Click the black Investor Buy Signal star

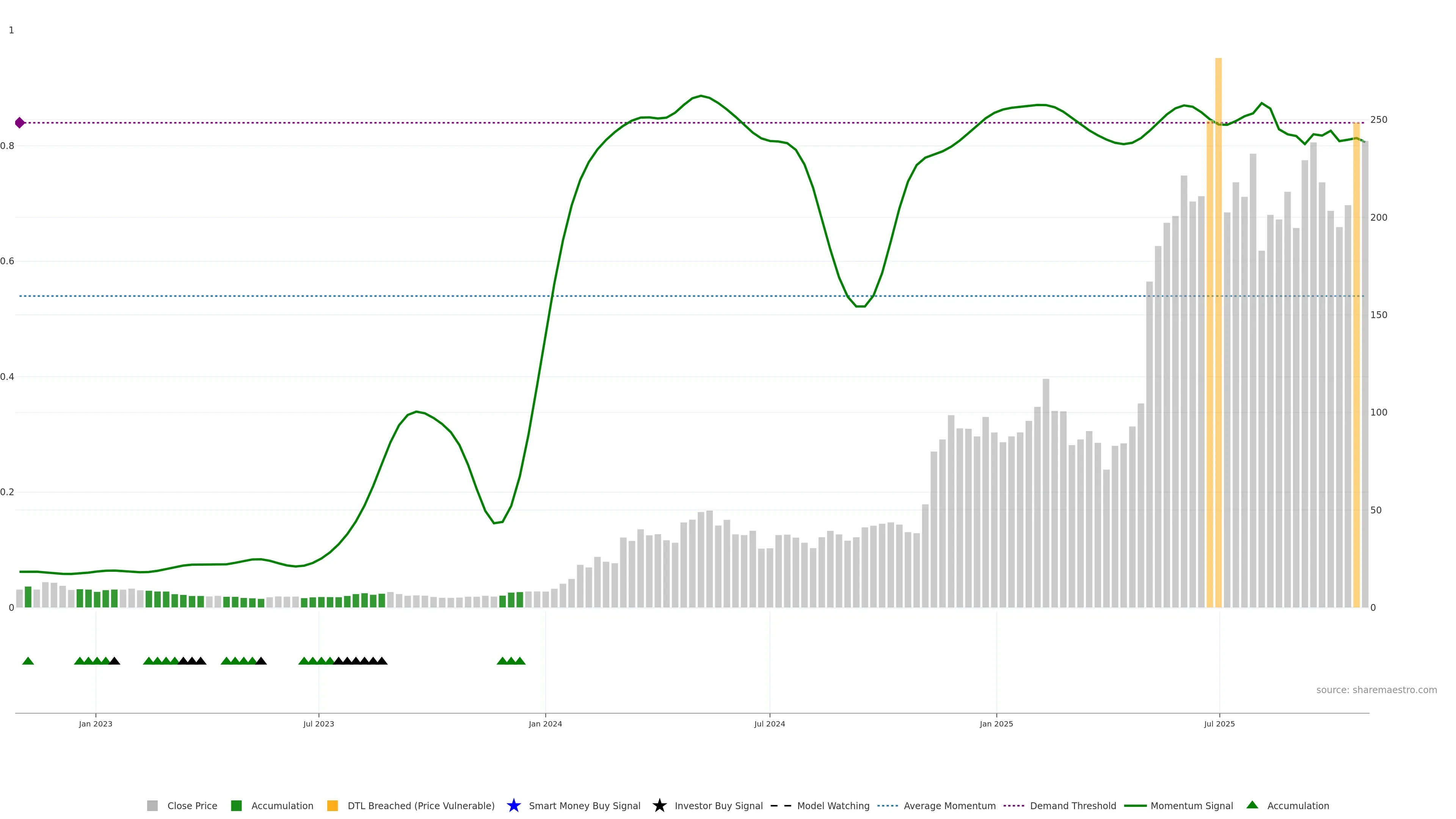(x=659, y=805)
